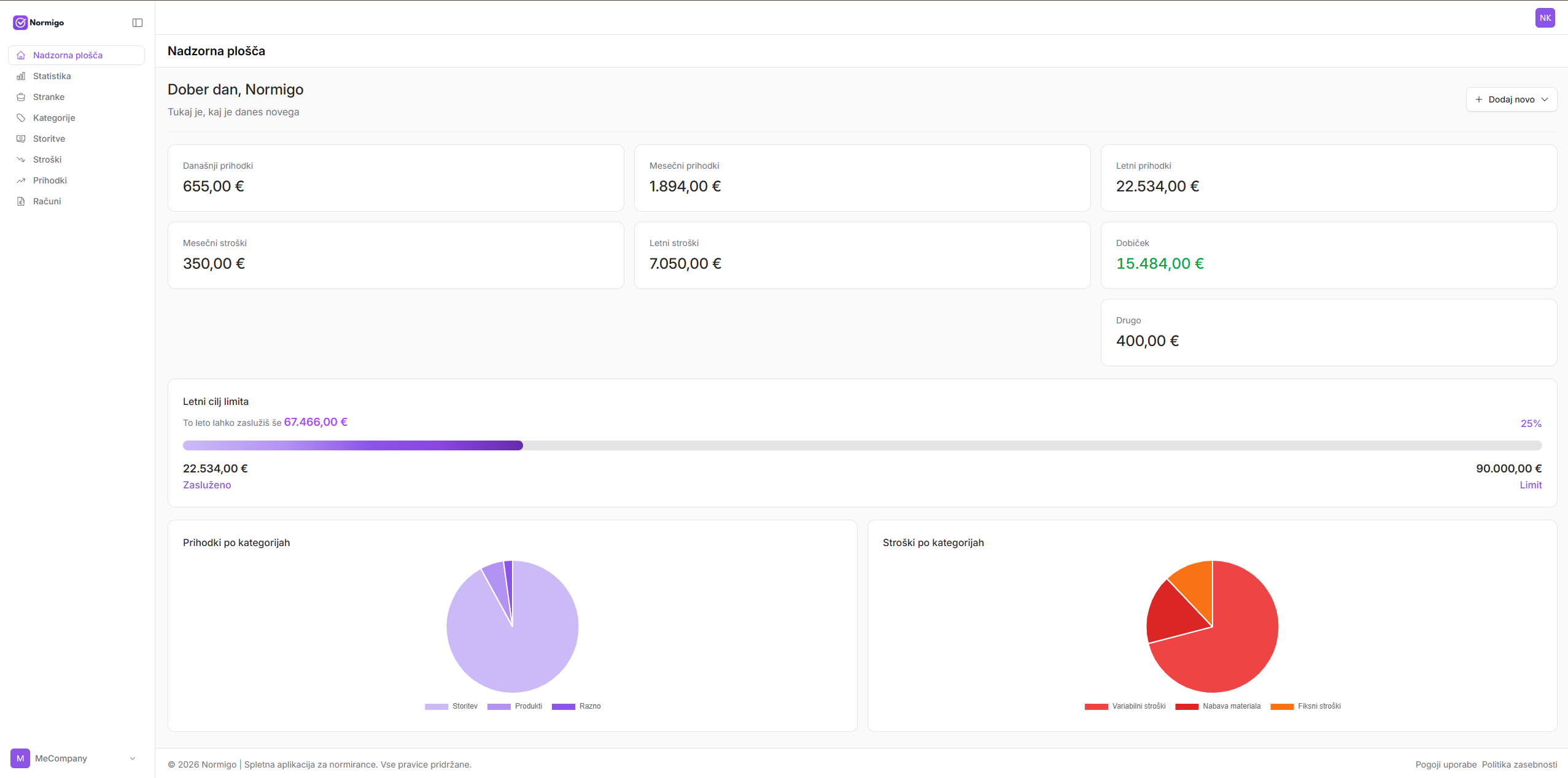Open the NK user avatar menu
This screenshot has width=1568, height=778.
[1545, 18]
